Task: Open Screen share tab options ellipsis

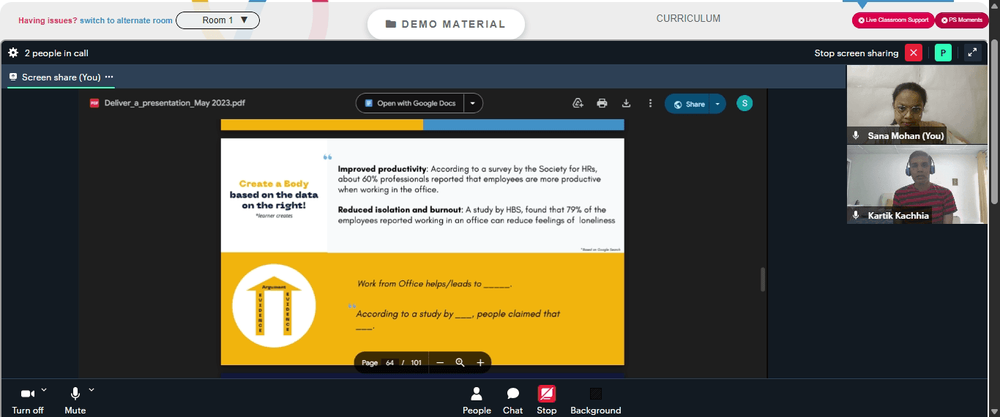Action: [x=109, y=77]
